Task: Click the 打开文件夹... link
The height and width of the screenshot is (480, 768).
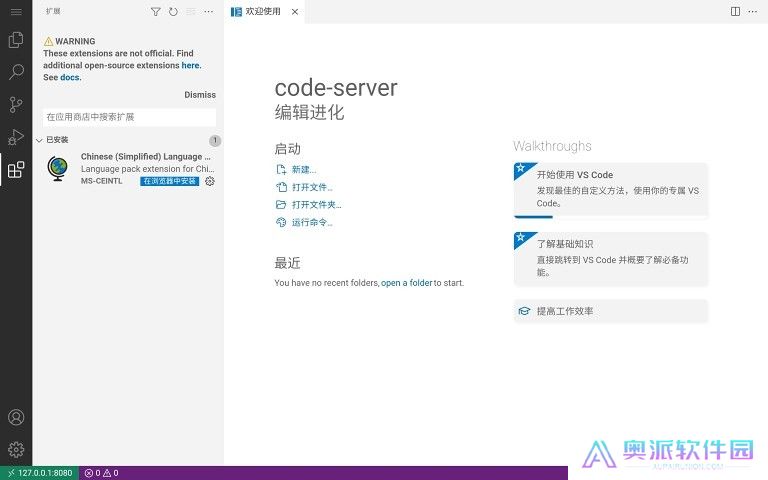Action: click(309, 205)
